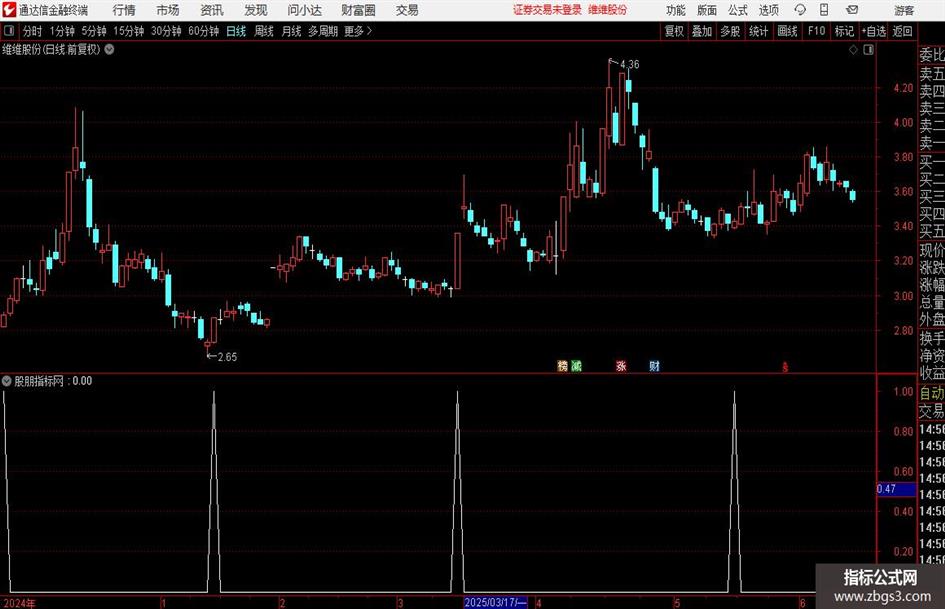Viewport: 945px width, 609px height.
Task: Click the 4.36 high price label
Action: tap(629, 64)
